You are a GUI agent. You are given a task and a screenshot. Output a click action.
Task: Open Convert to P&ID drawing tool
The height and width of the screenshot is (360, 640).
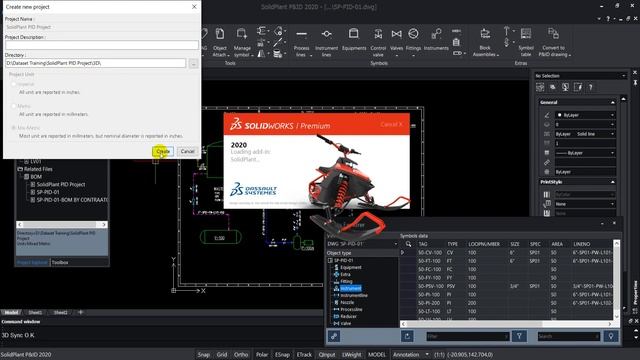tap(554, 42)
